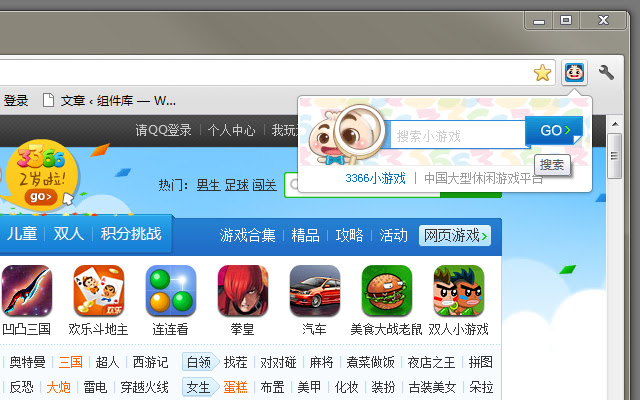Click hot keyword 男生
The height and width of the screenshot is (400, 640).
tap(208, 185)
